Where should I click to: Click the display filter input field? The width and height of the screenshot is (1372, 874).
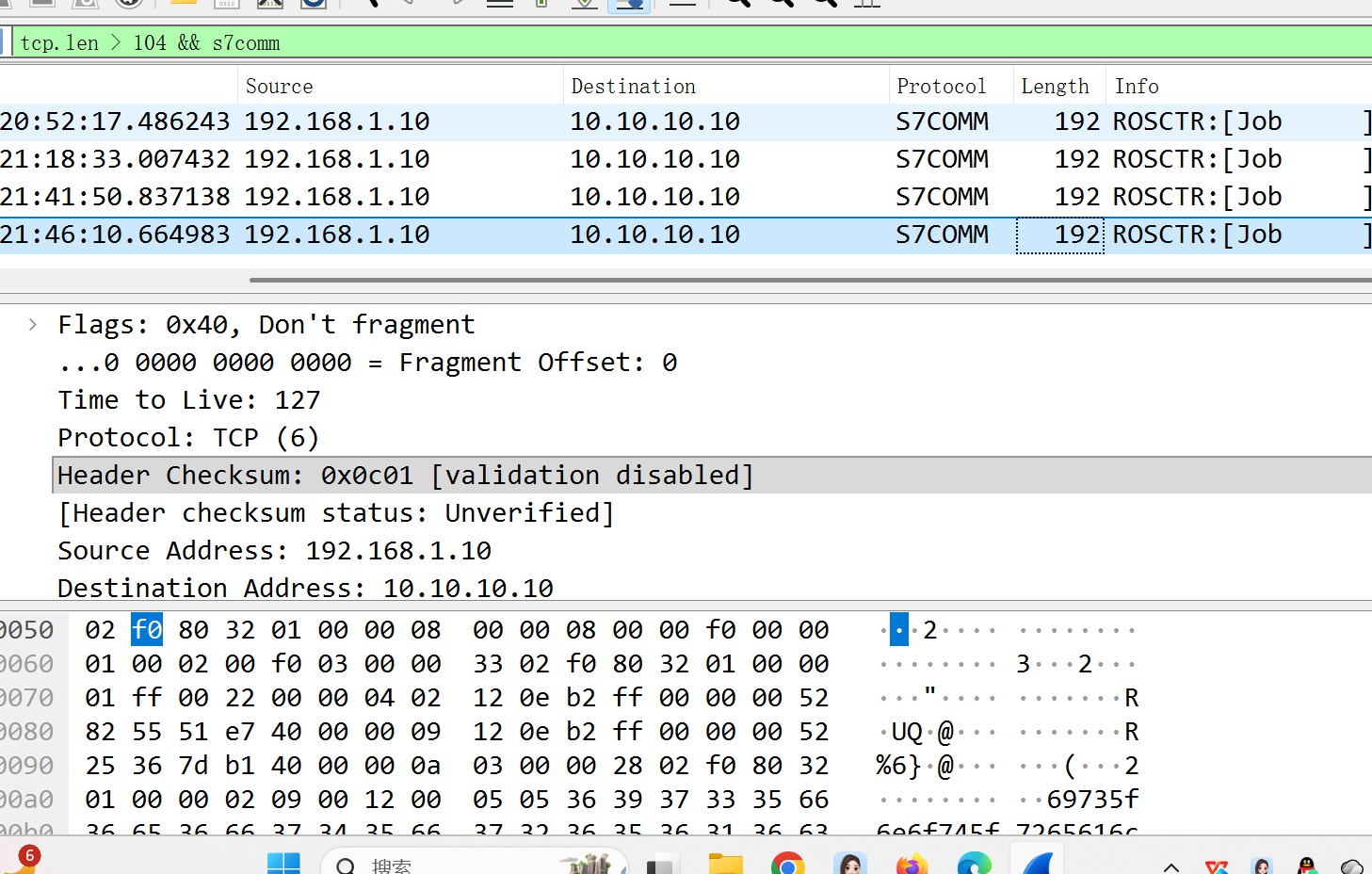[692, 42]
